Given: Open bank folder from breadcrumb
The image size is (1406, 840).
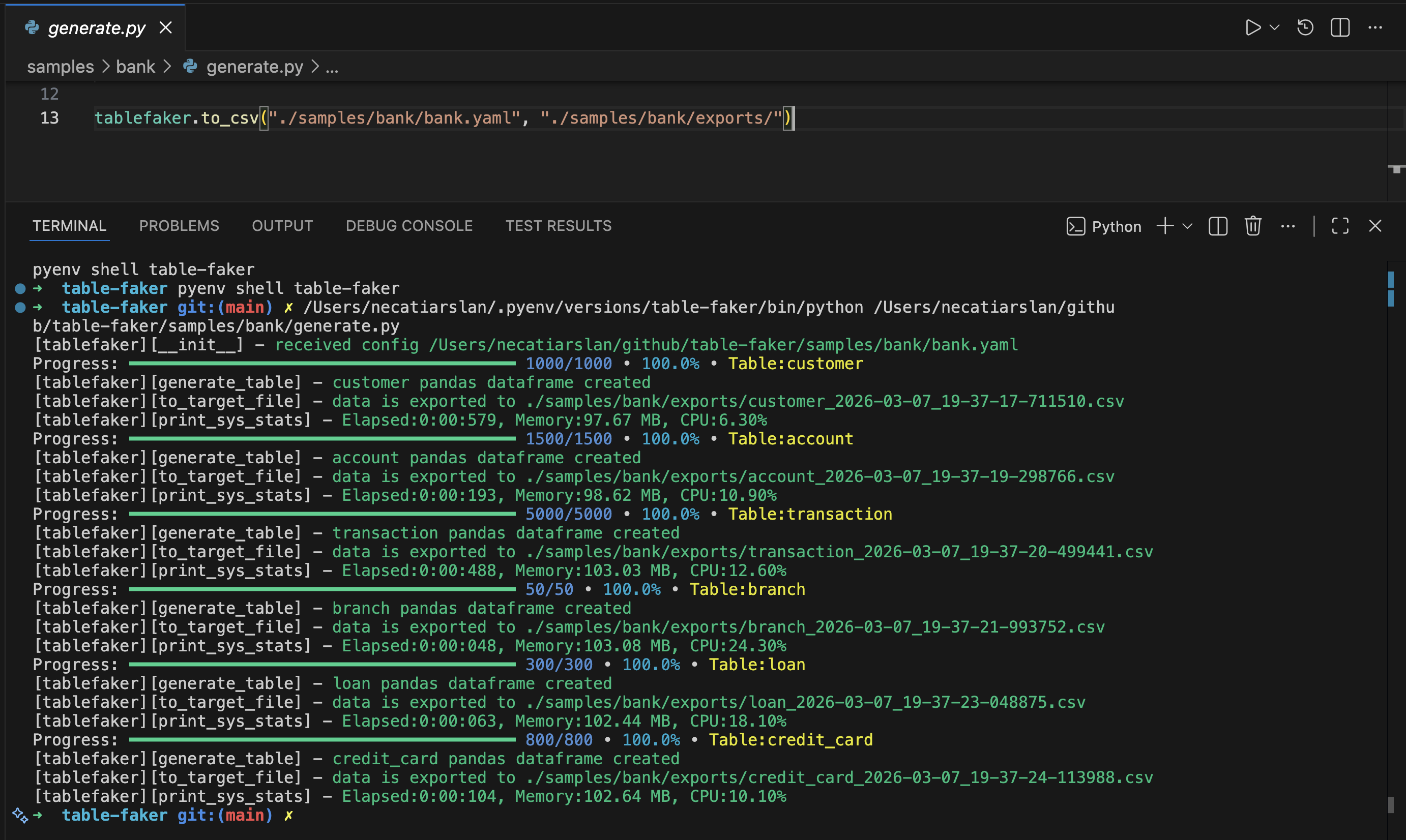Looking at the screenshot, I should tap(135, 66).
